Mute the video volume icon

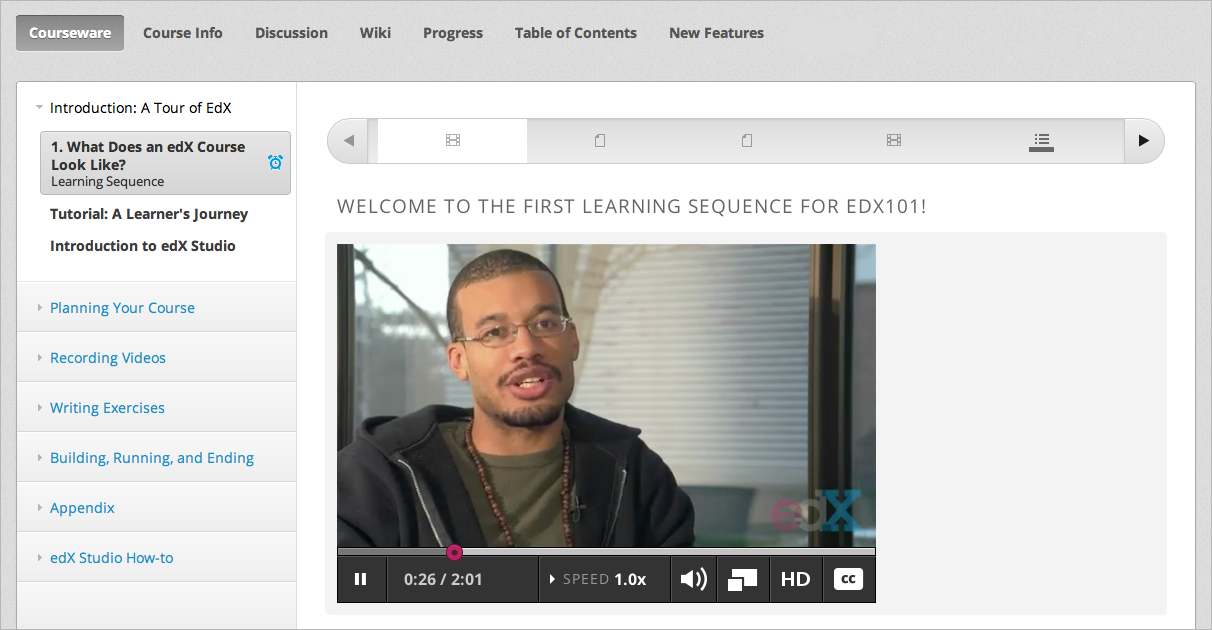pyautogui.click(x=693, y=579)
